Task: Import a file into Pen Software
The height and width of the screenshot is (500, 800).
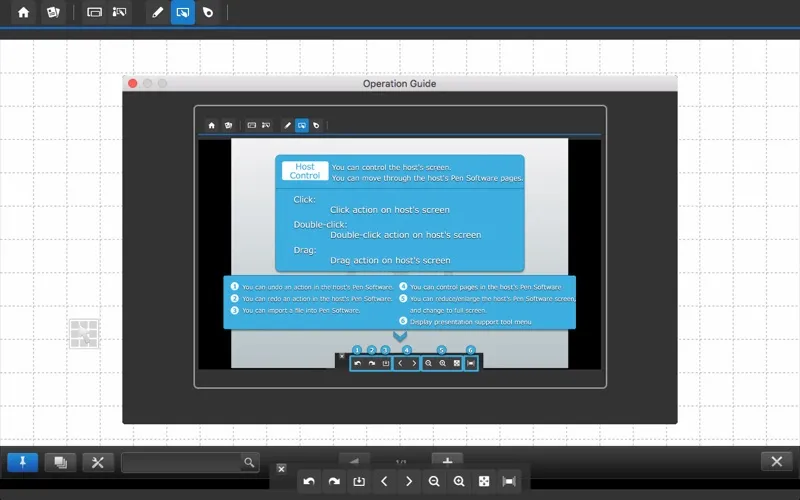Action: point(359,482)
